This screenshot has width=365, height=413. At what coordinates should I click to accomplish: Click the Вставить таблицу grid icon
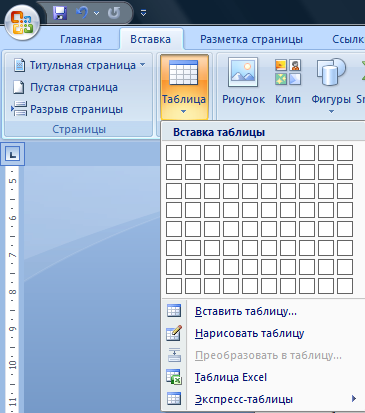click(x=174, y=311)
